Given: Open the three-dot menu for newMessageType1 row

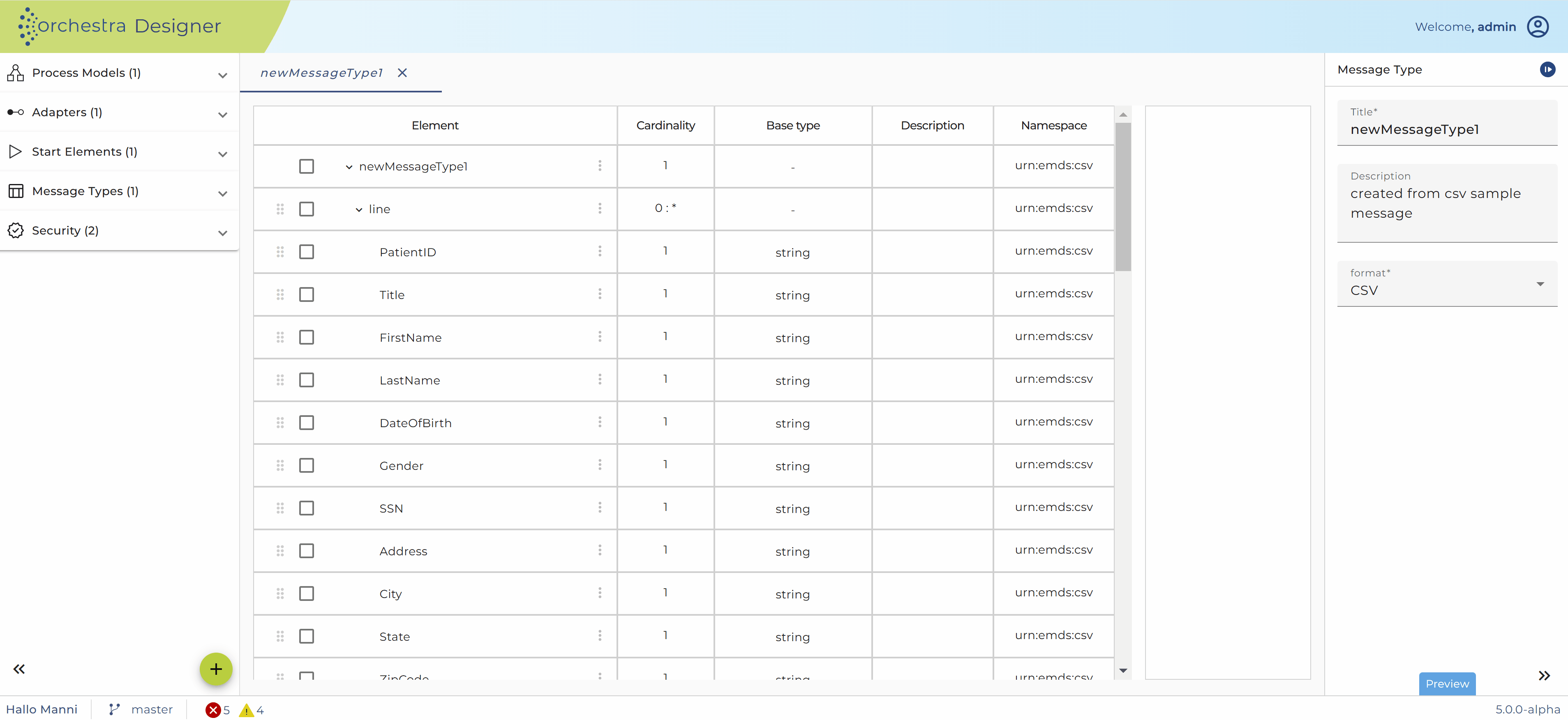Looking at the screenshot, I should 600,166.
